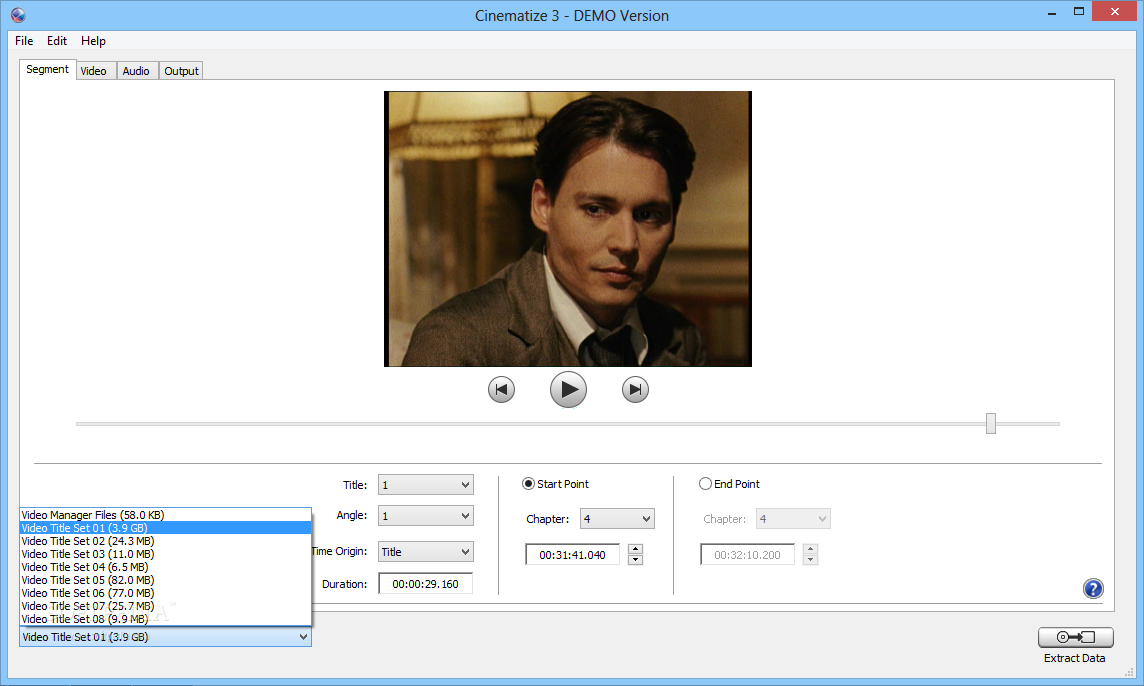Image resolution: width=1144 pixels, height=686 pixels.
Task: Switch to the Segment tab
Action: [47, 69]
